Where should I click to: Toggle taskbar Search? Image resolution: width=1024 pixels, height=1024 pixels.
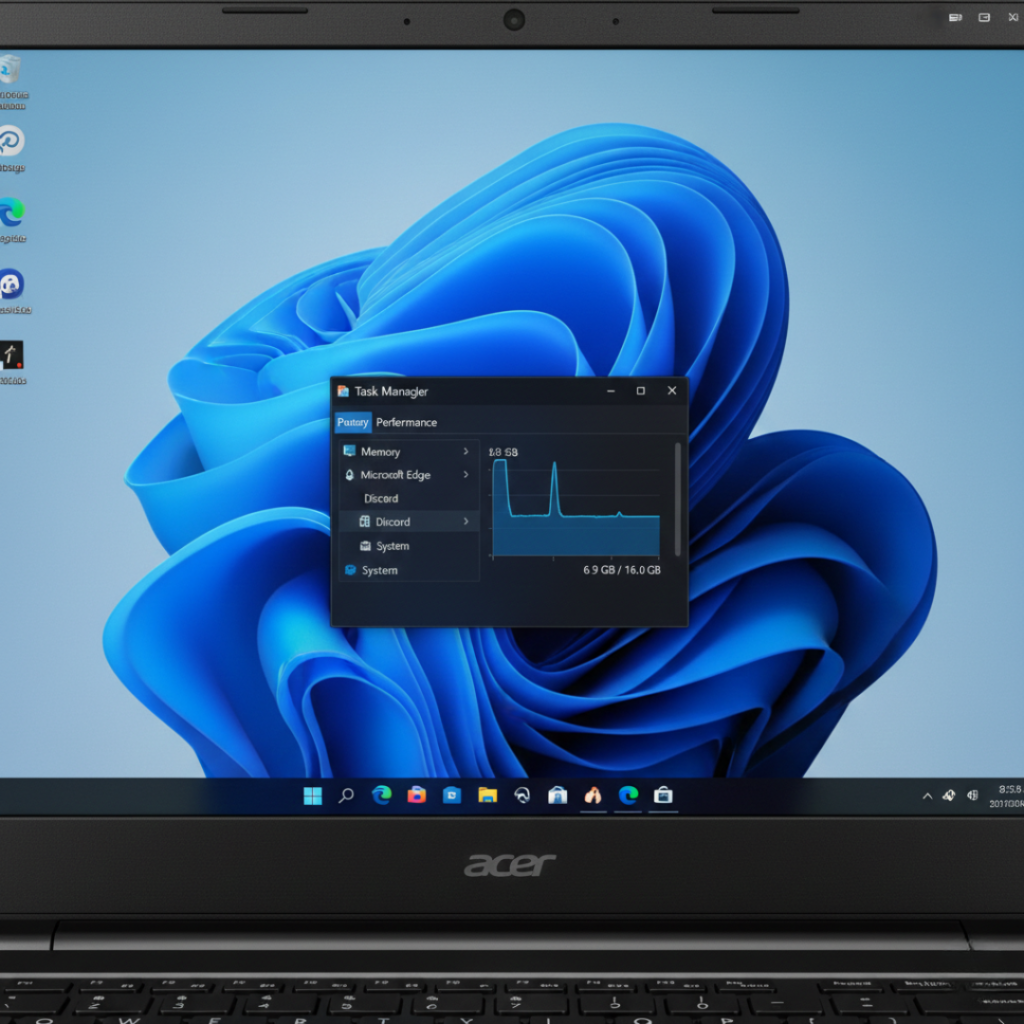(x=346, y=795)
